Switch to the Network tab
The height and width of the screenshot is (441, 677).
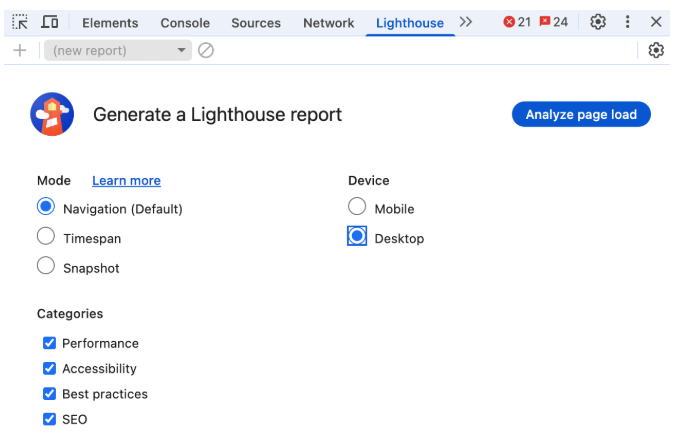coord(329,23)
